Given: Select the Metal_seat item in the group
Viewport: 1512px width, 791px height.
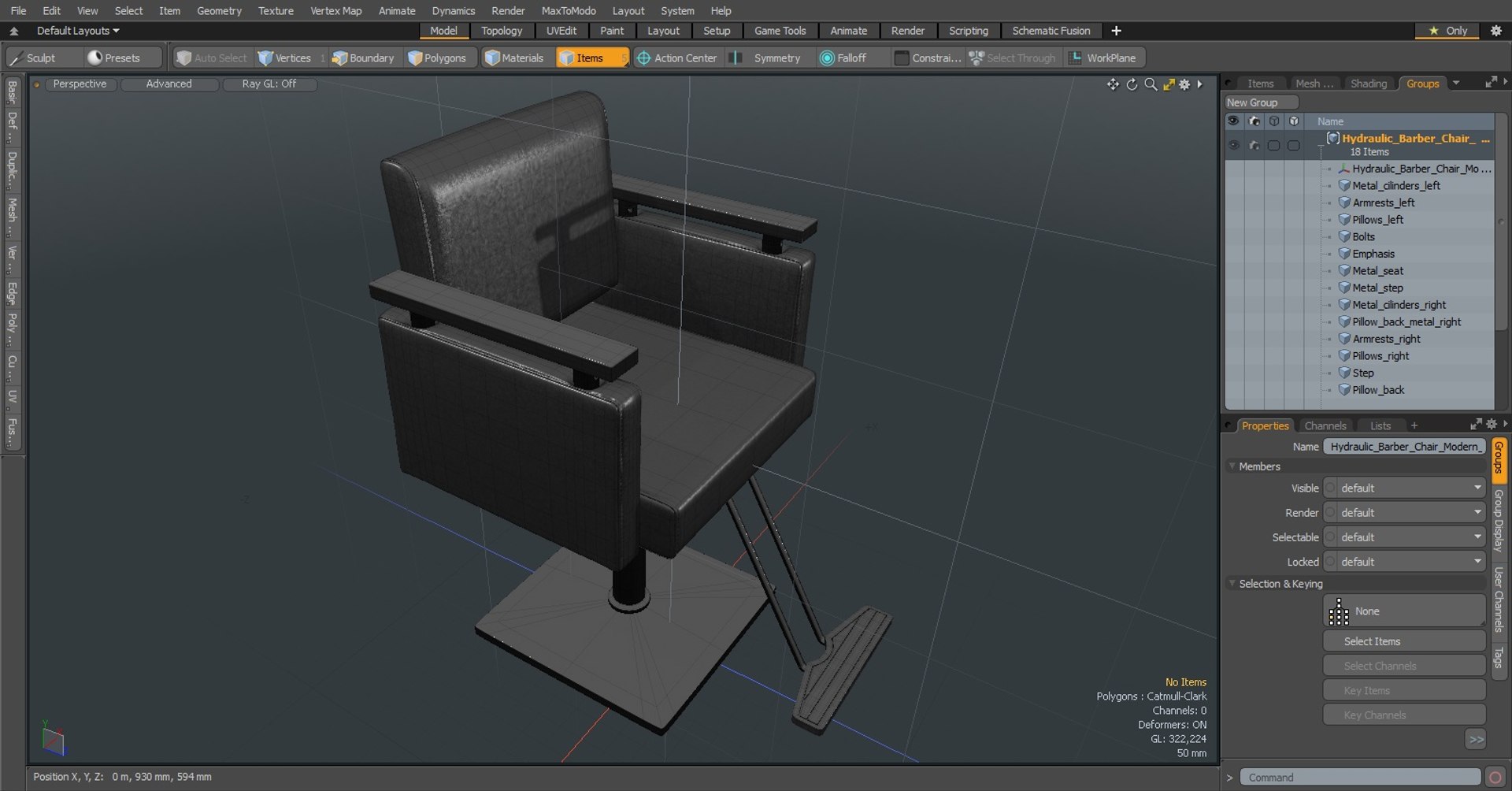Looking at the screenshot, I should click(1377, 271).
